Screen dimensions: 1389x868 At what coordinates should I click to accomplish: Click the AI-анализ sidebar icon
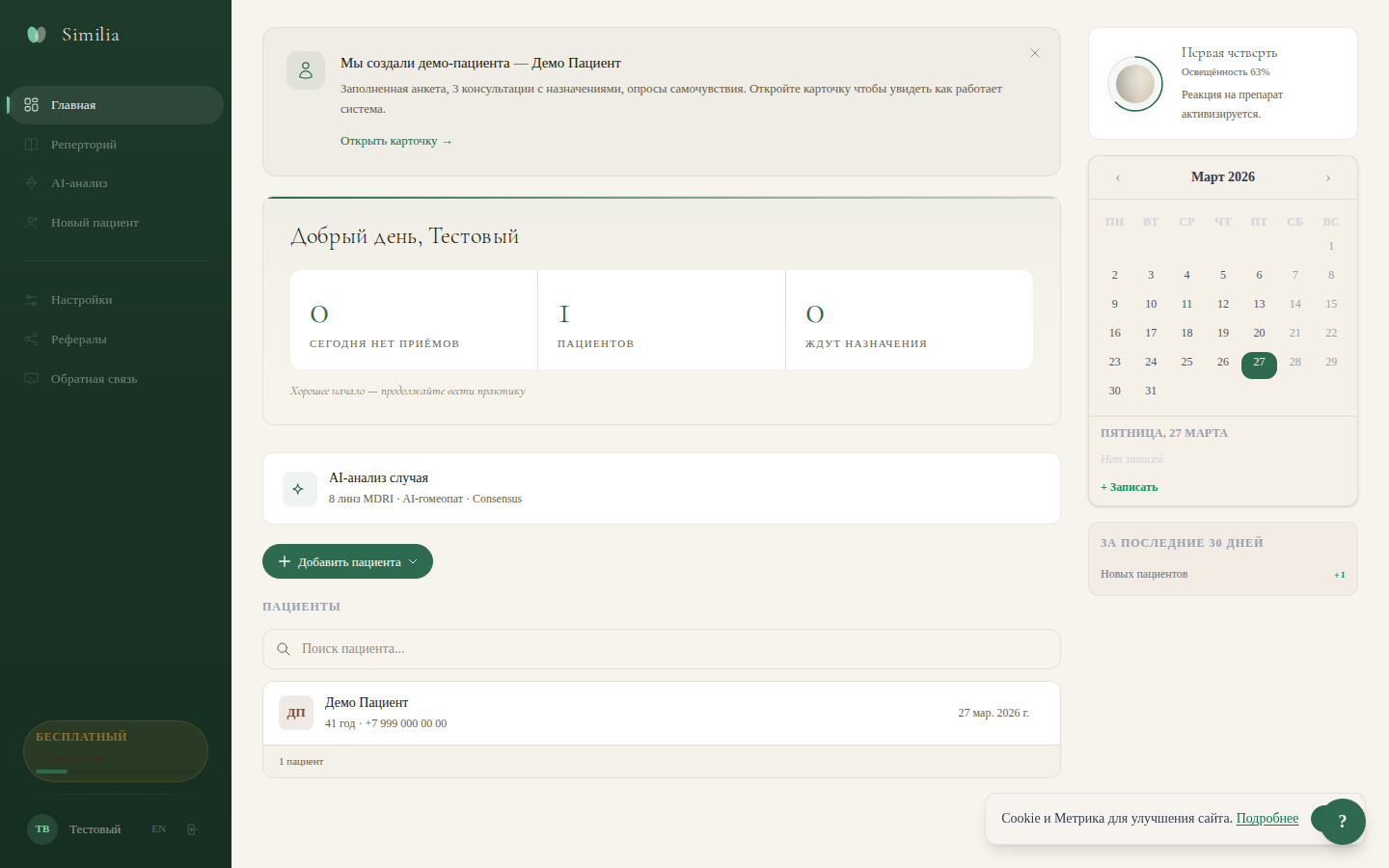tap(32, 183)
